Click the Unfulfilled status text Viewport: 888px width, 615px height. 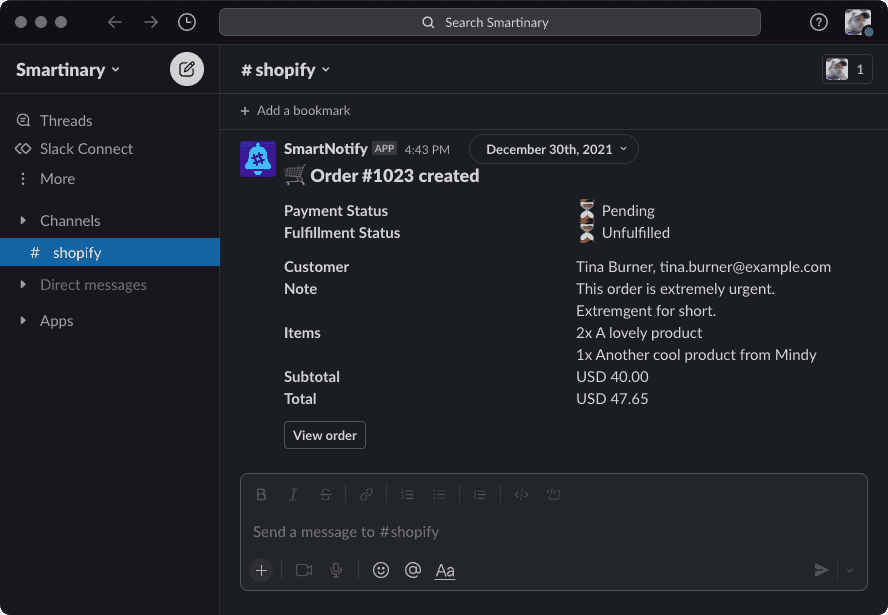(635, 233)
